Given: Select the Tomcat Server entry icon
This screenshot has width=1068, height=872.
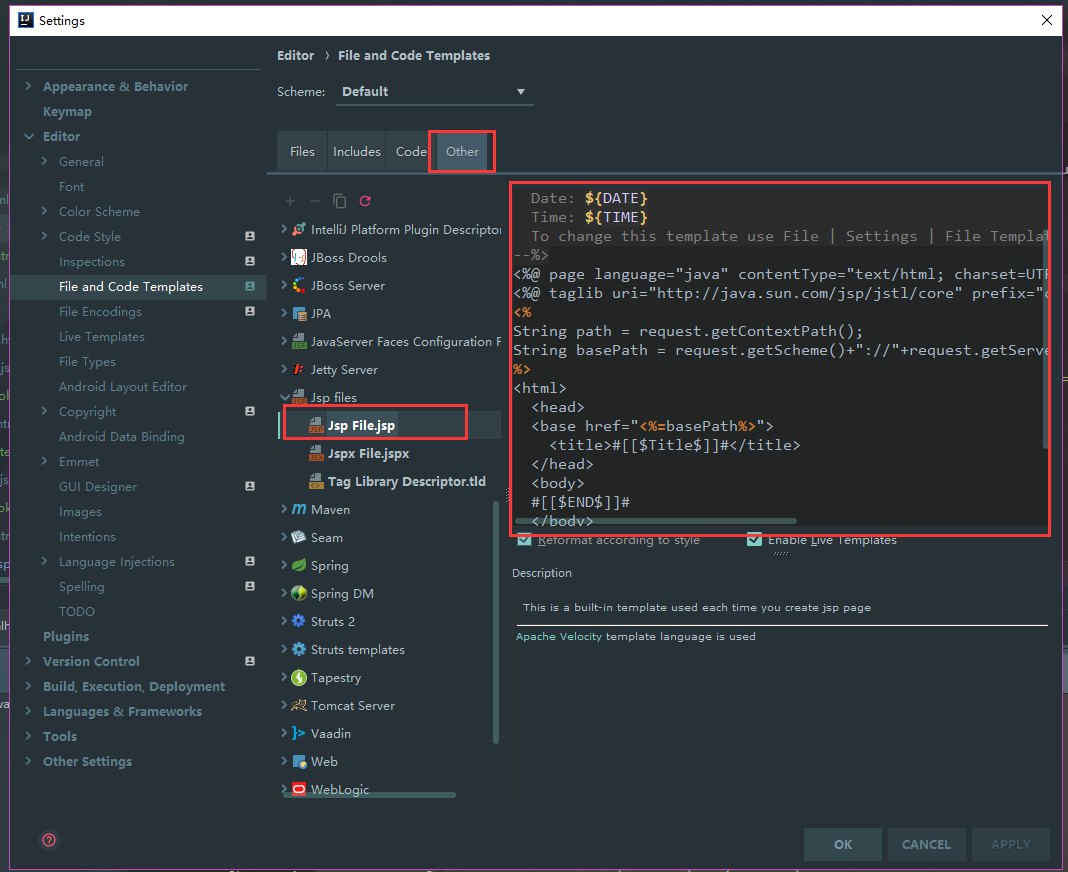Looking at the screenshot, I should coord(298,705).
